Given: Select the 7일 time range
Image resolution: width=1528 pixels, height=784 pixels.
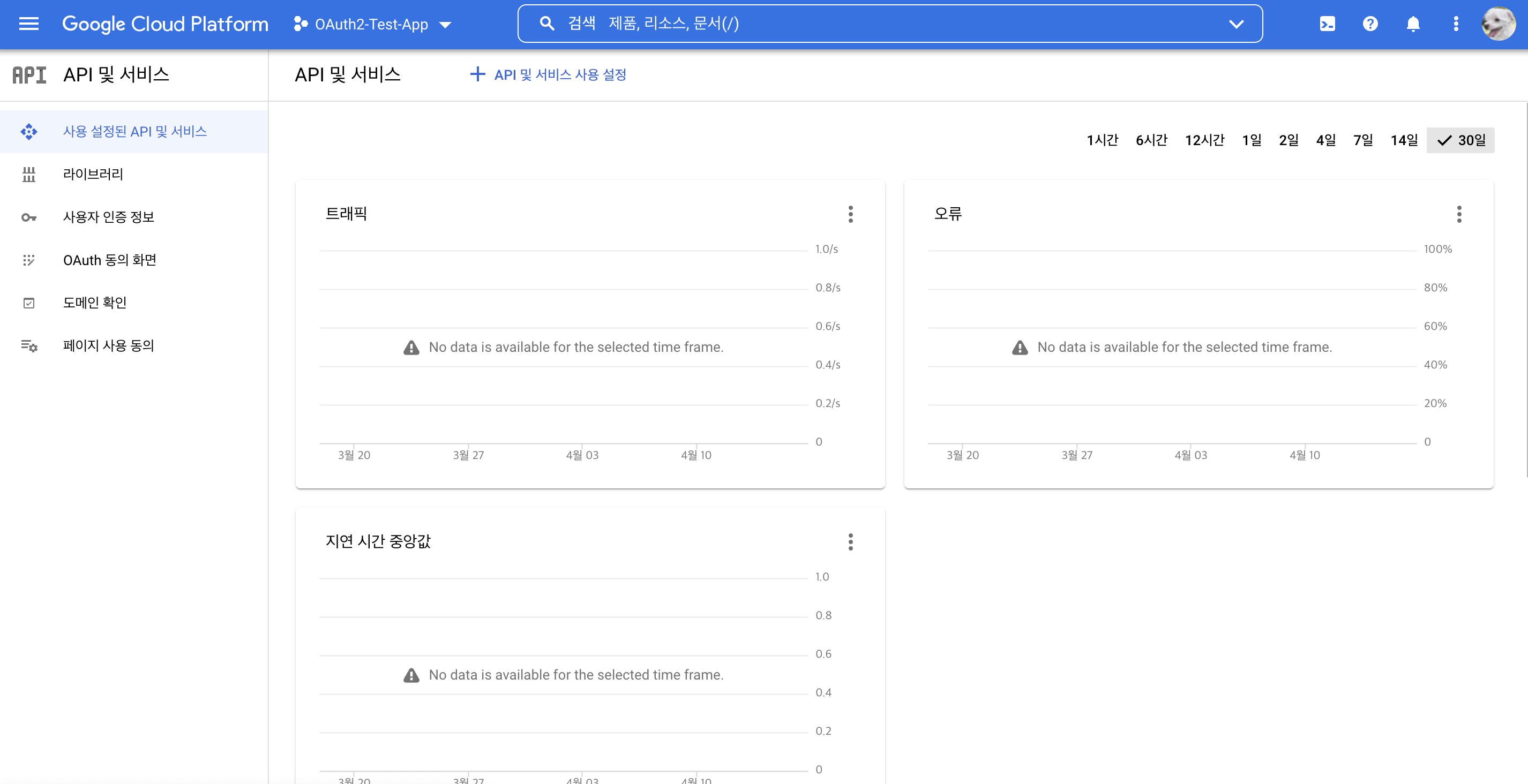Looking at the screenshot, I should click(x=1362, y=140).
